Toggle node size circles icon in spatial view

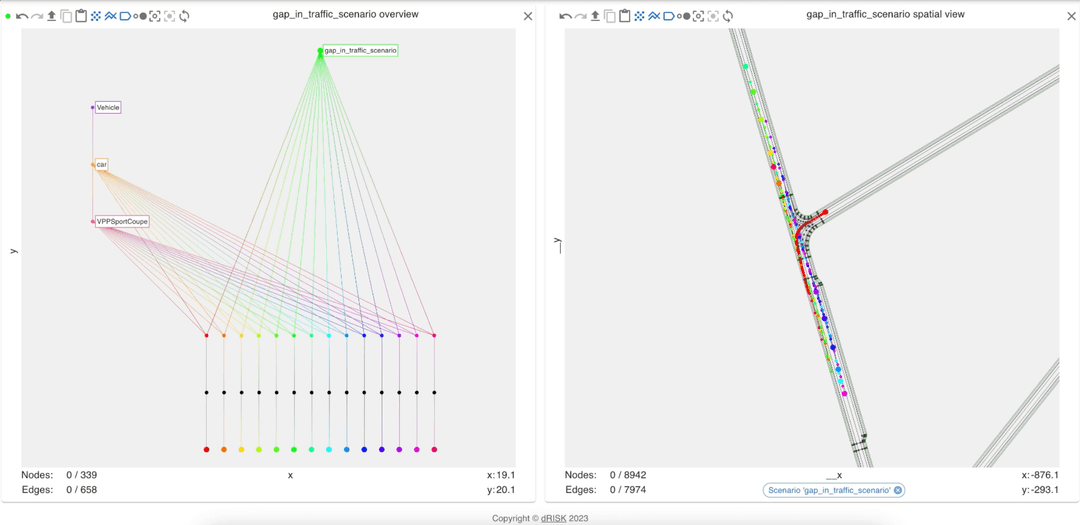(x=683, y=16)
